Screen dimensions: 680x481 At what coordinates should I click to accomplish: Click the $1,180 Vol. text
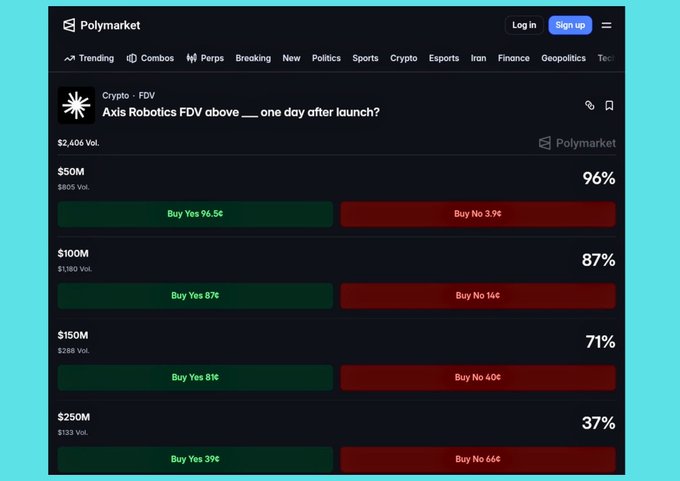pos(75,269)
